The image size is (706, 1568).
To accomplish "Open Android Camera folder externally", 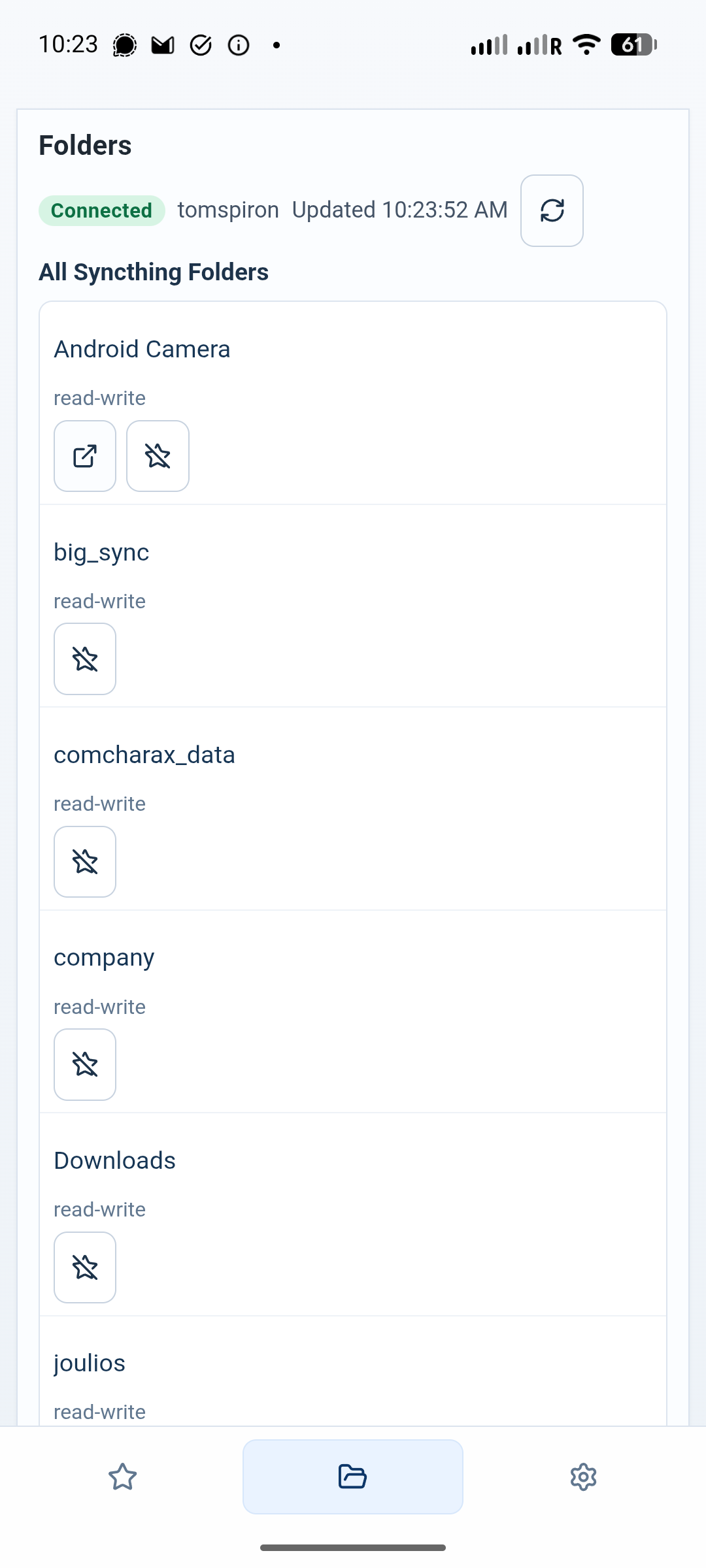I will click(x=85, y=456).
